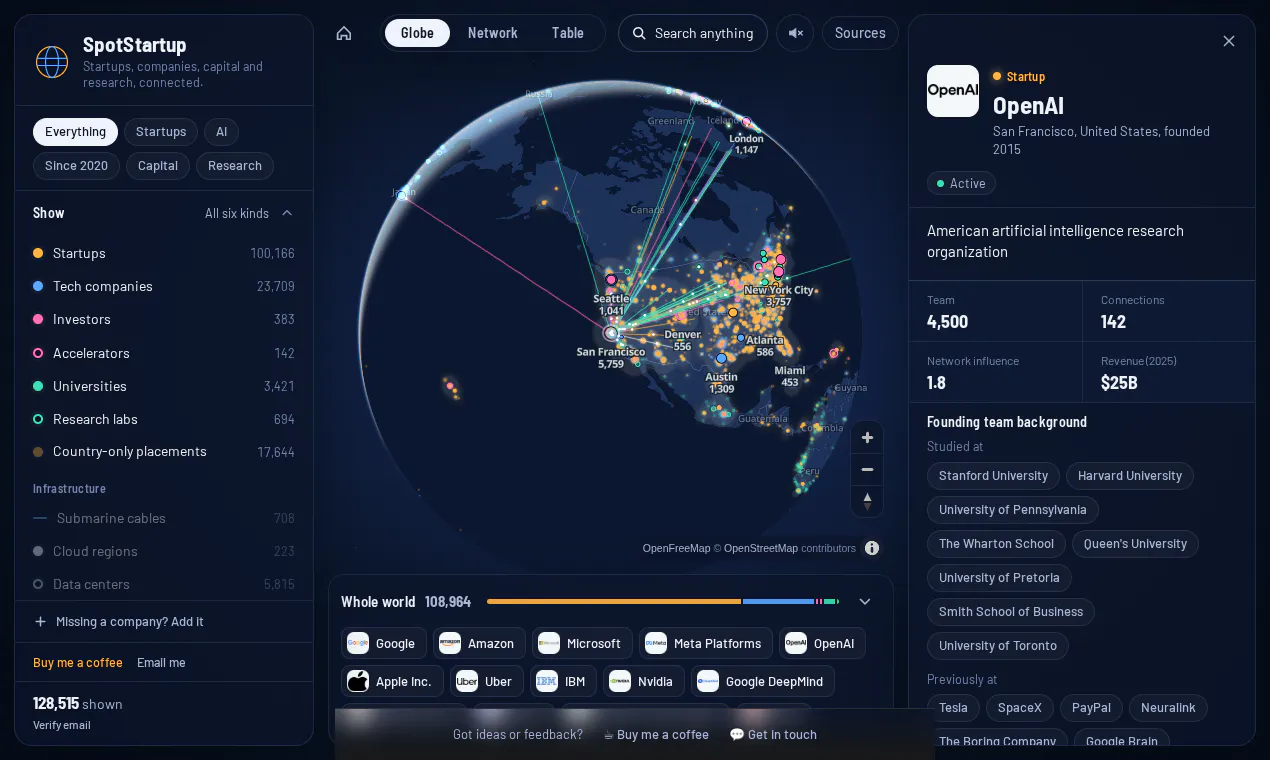Select the Google company chip

coord(384,644)
